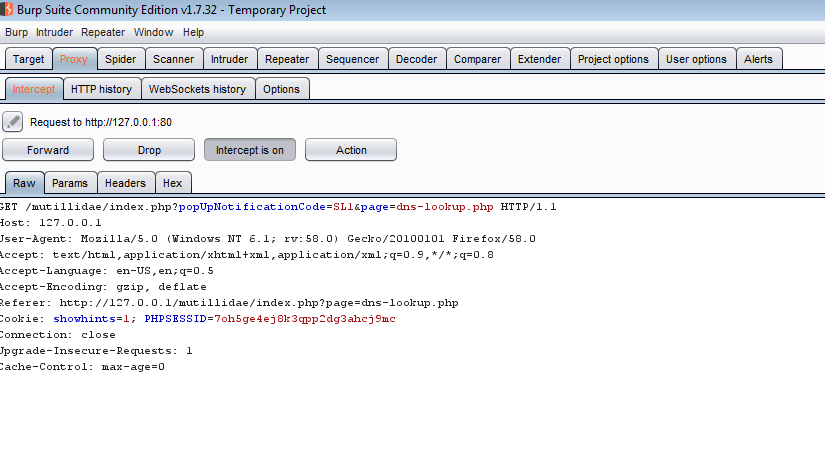Click the Accept text/html header line
This screenshot has width=825, height=454.
click(247, 255)
